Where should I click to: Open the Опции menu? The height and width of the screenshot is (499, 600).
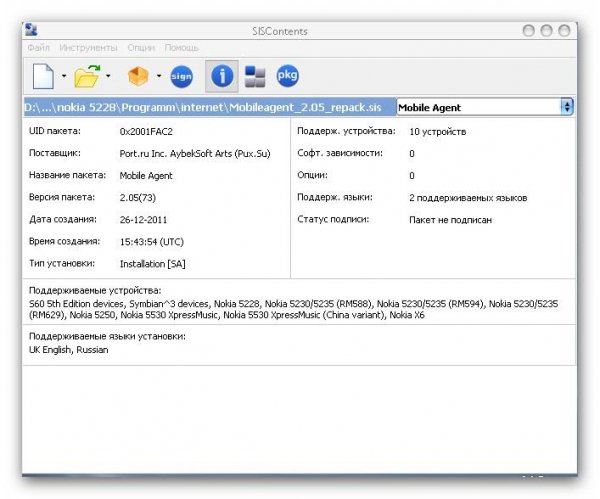pos(141,48)
